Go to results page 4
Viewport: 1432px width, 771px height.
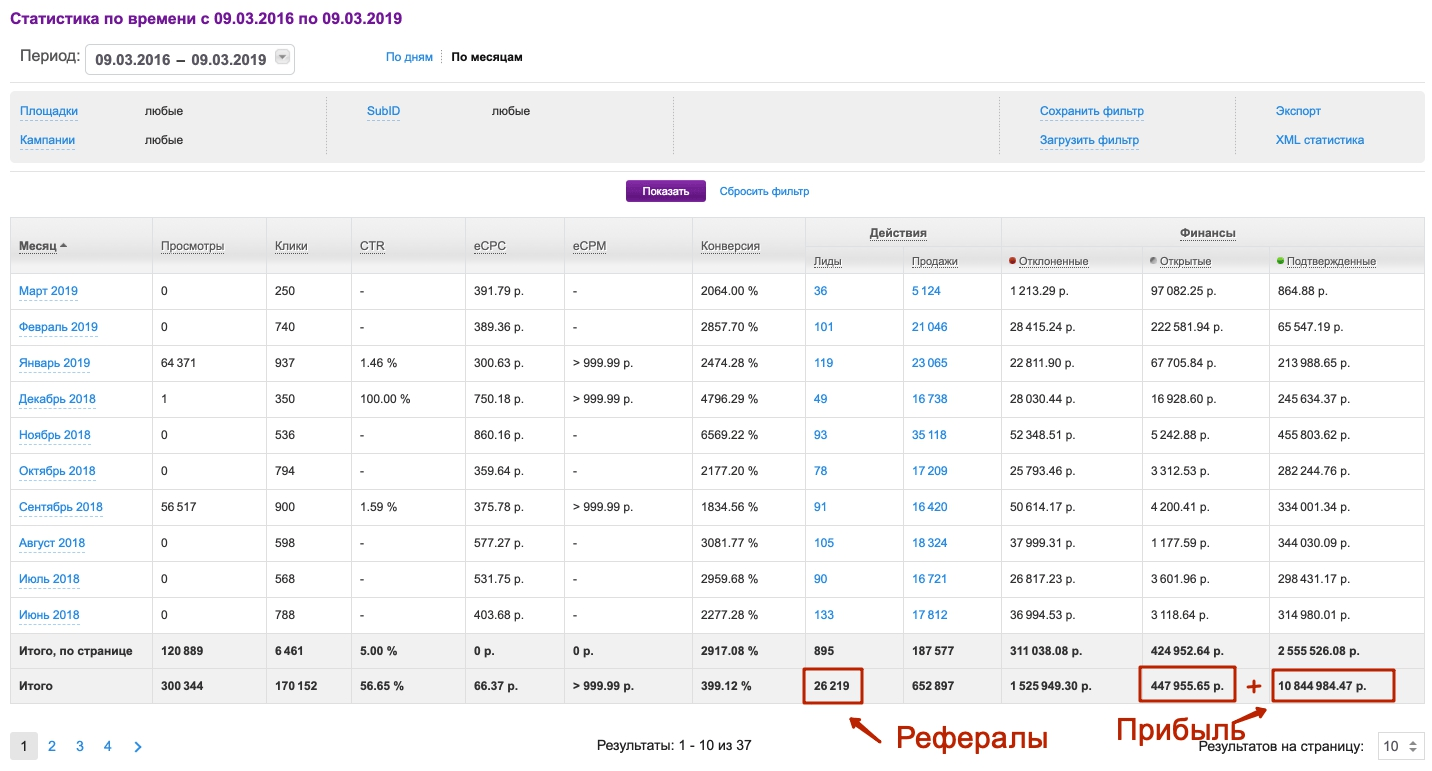107,746
